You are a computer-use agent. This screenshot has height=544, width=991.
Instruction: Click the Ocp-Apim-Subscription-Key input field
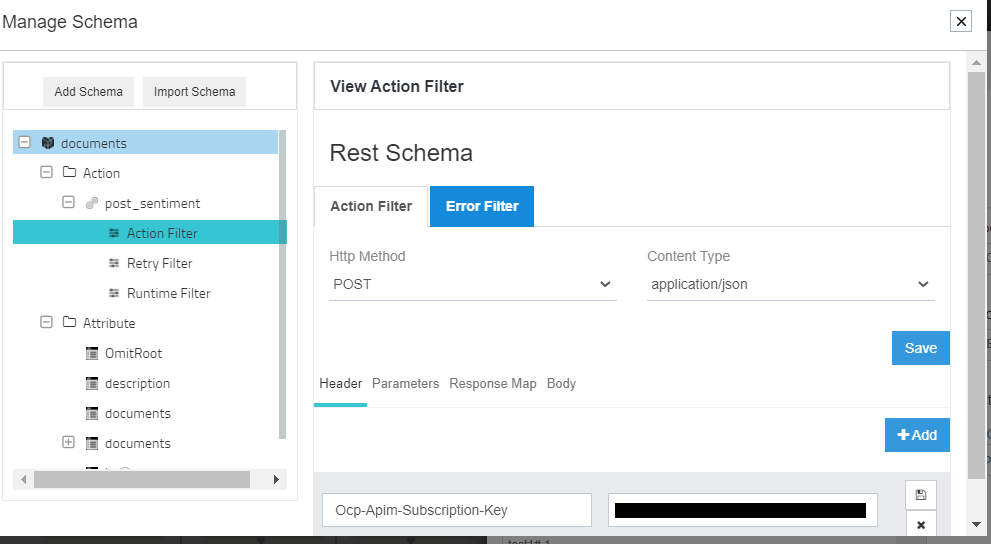pos(457,510)
